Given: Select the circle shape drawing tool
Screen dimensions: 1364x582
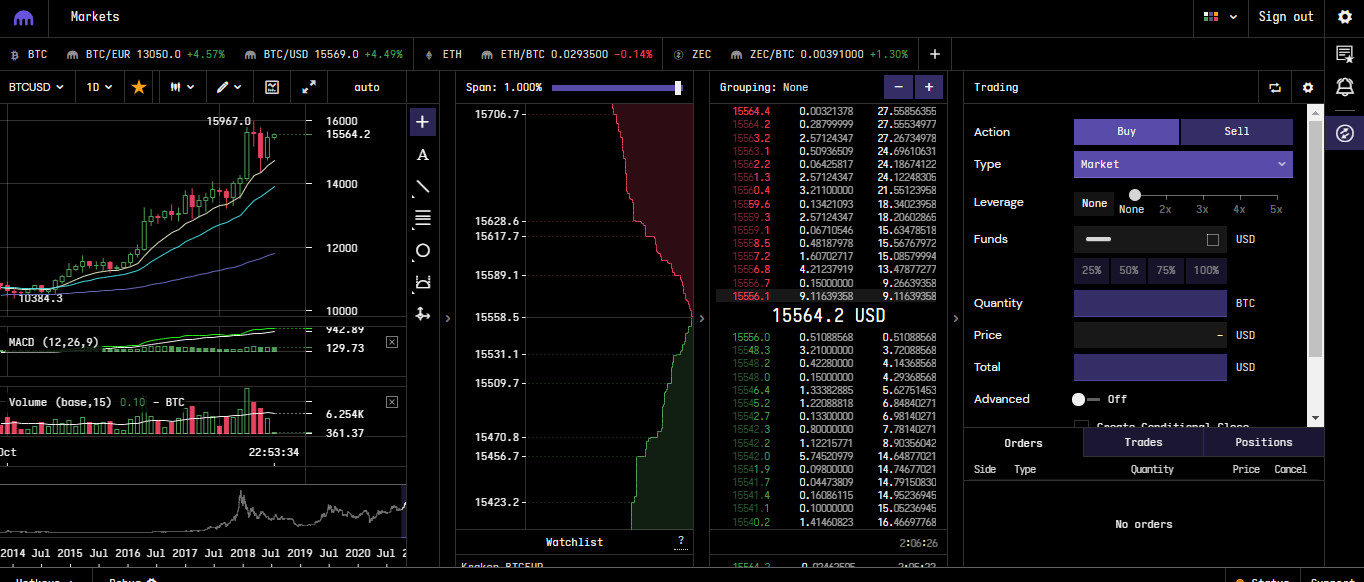Looking at the screenshot, I should 422,250.
